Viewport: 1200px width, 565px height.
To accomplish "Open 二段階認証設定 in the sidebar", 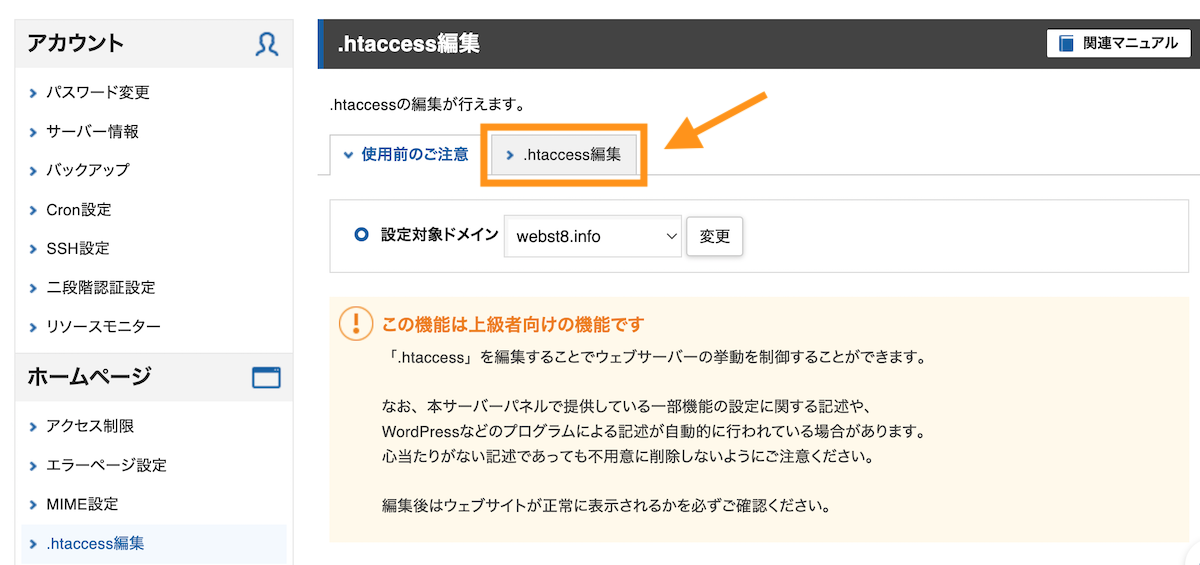I will tap(100, 287).
